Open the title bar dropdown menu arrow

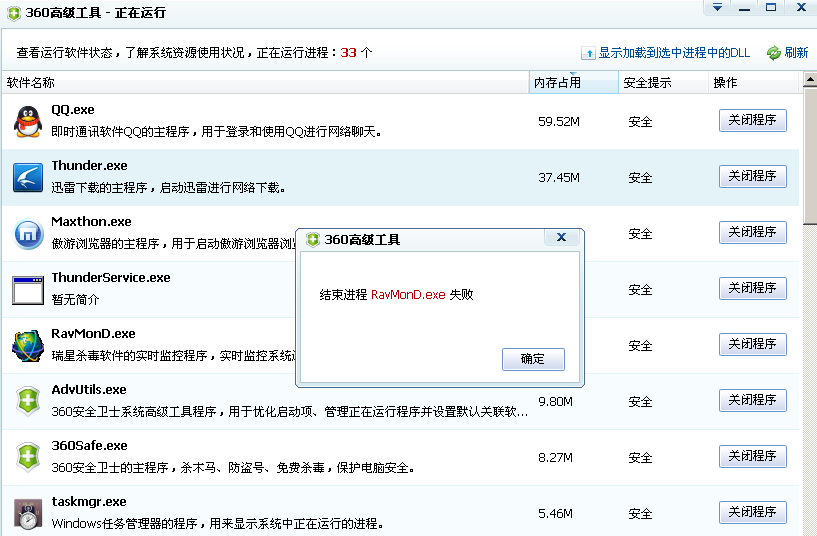[717, 7]
